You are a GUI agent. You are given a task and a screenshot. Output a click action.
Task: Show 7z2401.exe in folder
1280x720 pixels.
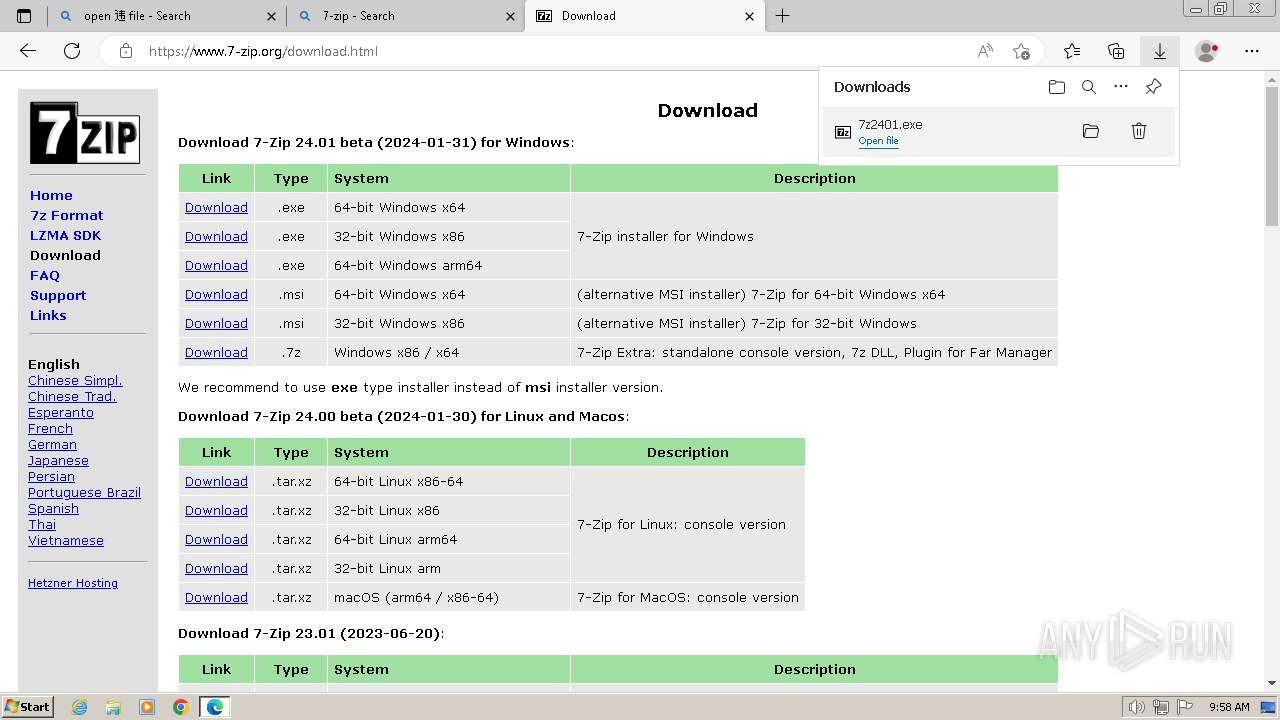pyautogui.click(x=1091, y=131)
